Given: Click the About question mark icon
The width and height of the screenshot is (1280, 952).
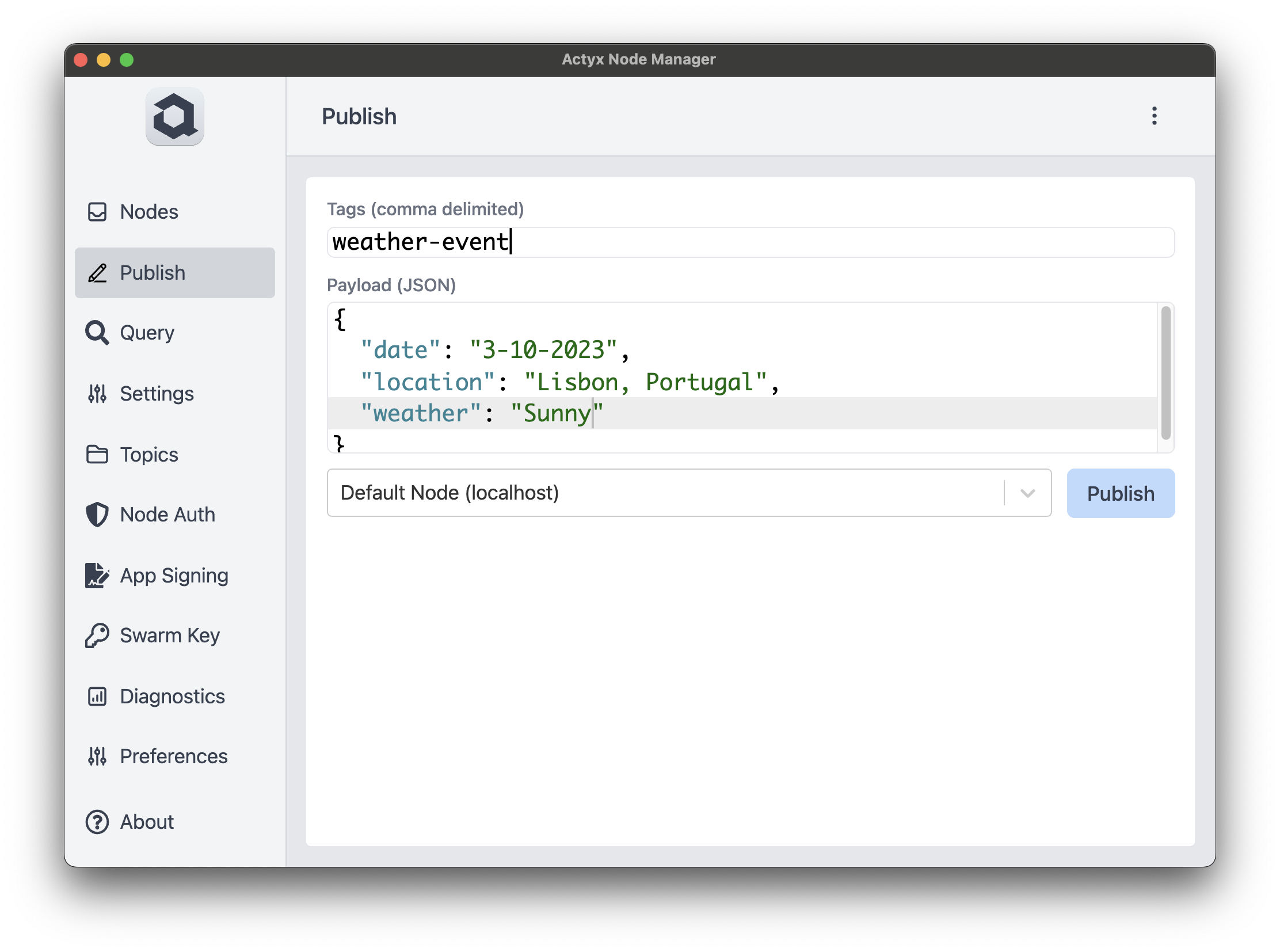Looking at the screenshot, I should 97,822.
